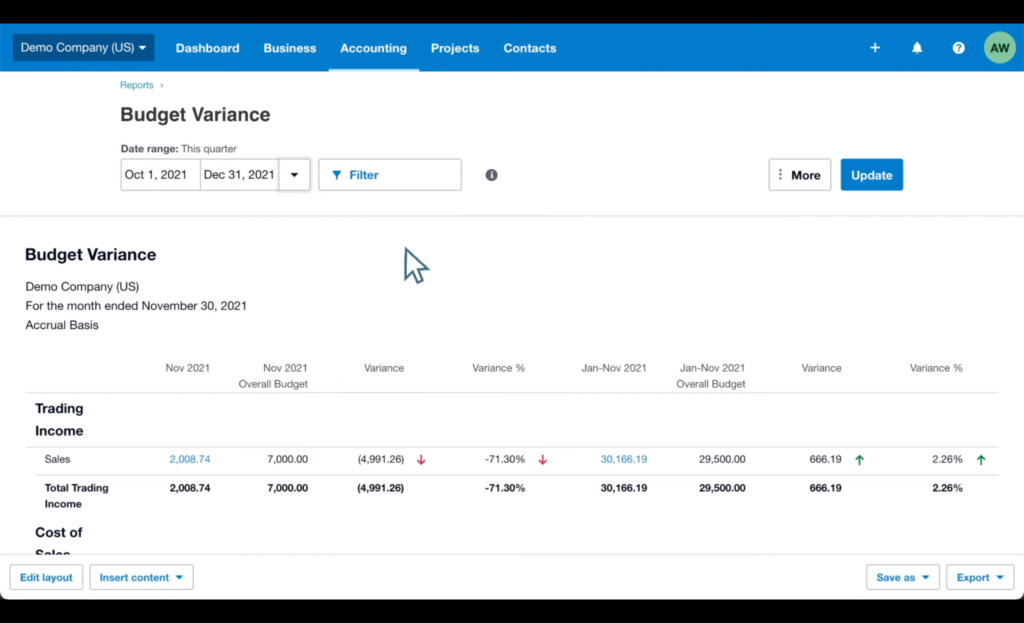Image resolution: width=1024 pixels, height=623 pixels.
Task: Switch to the Projects tab
Action: [x=455, y=47]
